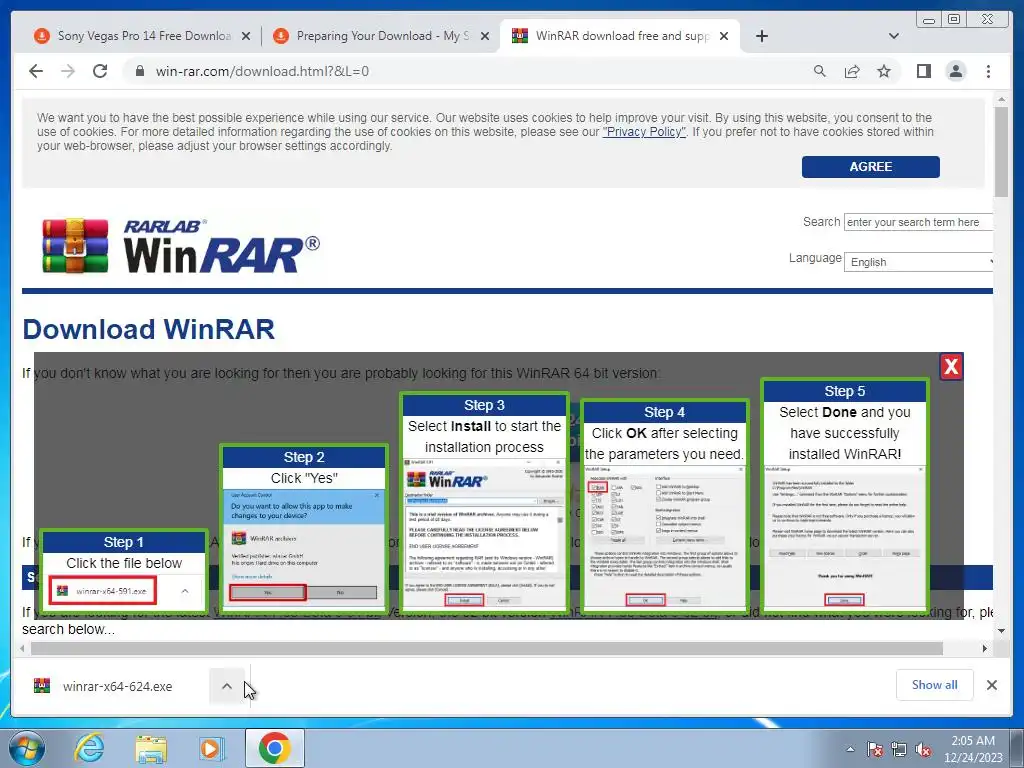The width and height of the screenshot is (1024, 768).
Task: Click the share page icon
Action: (x=852, y=71)
